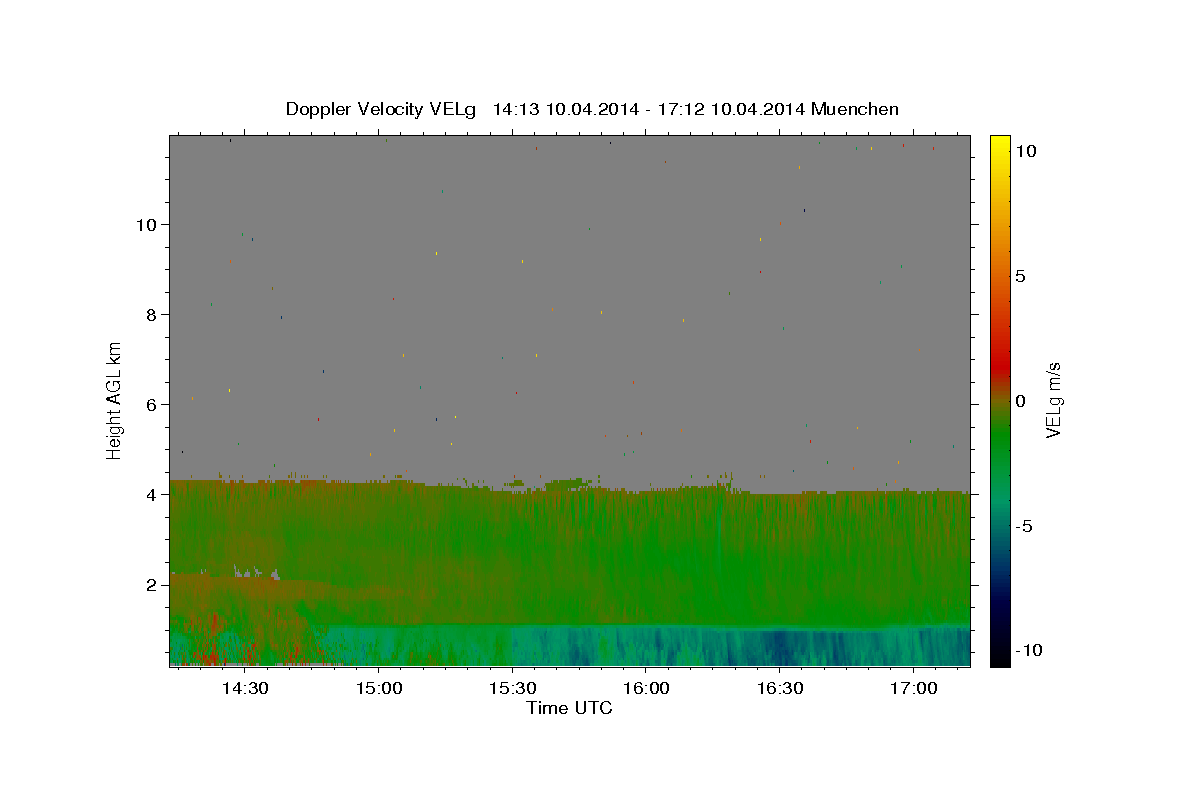Viewport: 1200px width, 800px height.
Task: Click the dark blue velocity patch near 16:30
Action: pos(782,645)
